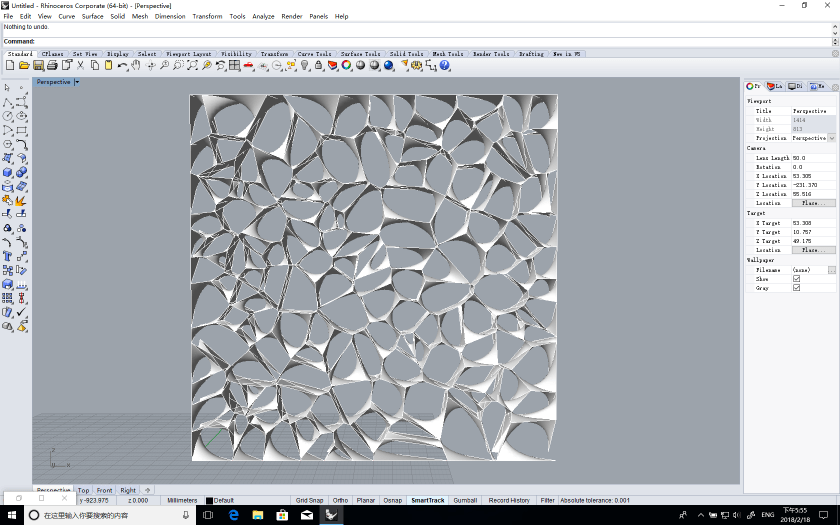Toggle Grid Snap in status bar

coord(309,500)
